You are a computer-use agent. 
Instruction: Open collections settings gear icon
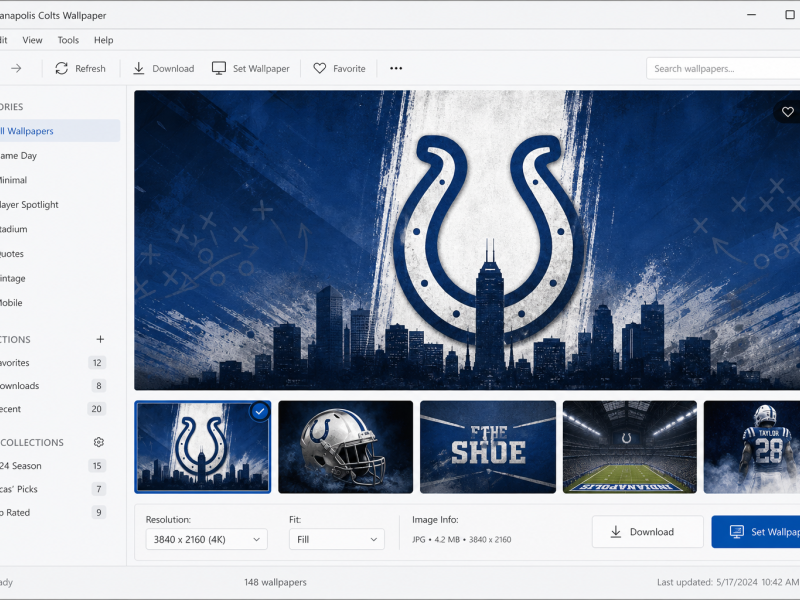[x=99, y=442]
